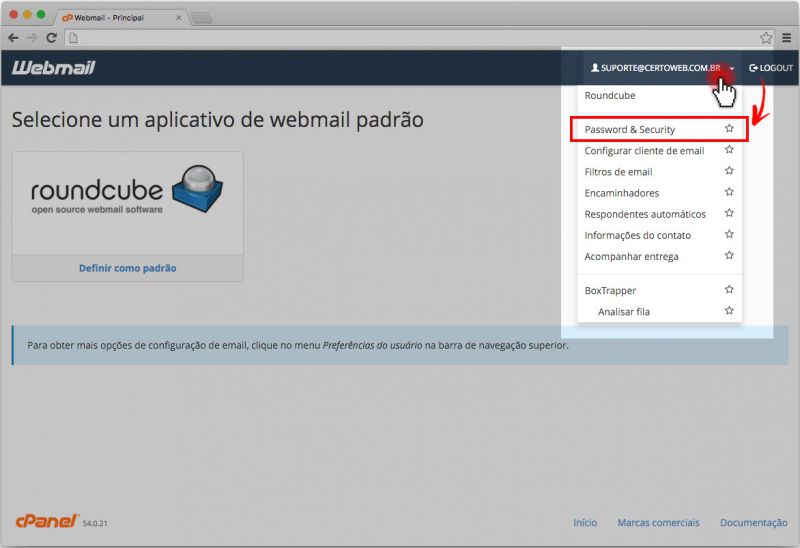The width and height of the screenshot is (800, 548).
Task: Open the Documentação footer link
Action: (x=754, y=522)
